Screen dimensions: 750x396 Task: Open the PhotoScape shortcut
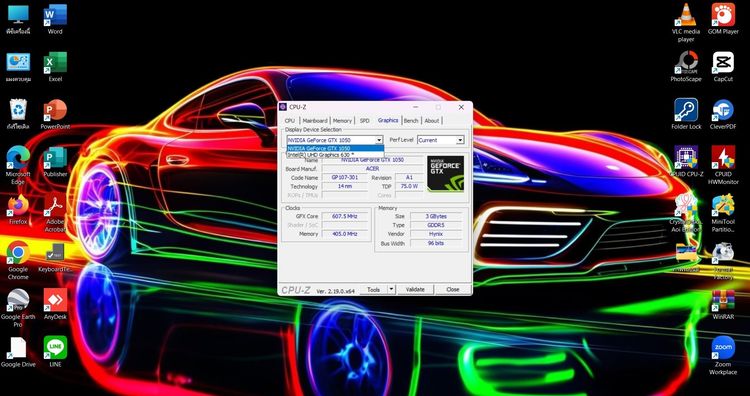686,66
